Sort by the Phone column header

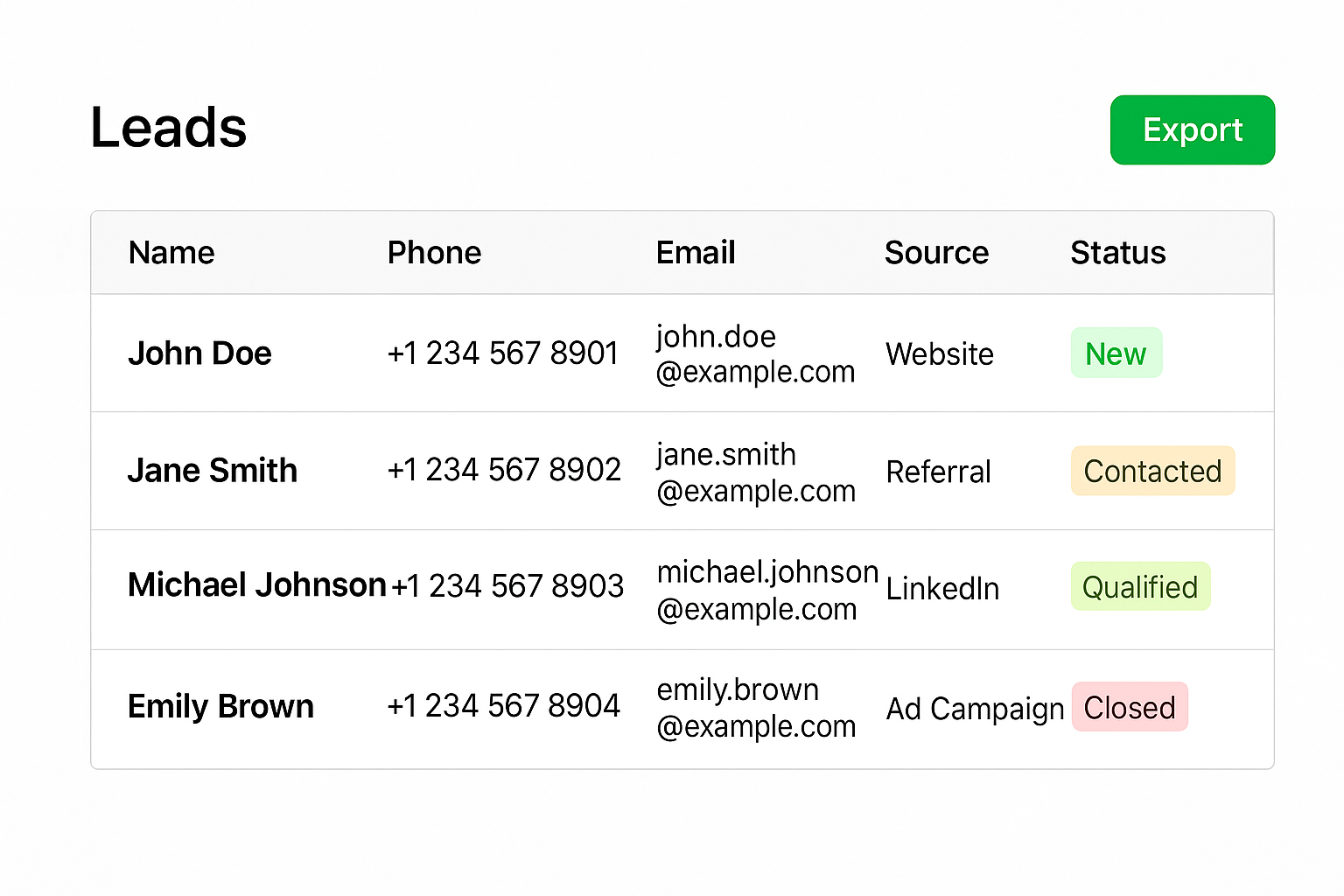coord(434,253)
